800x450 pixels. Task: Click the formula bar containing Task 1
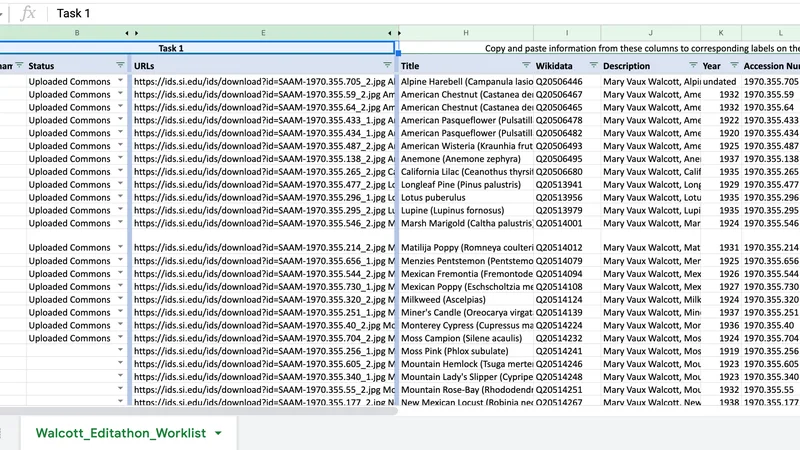click(423, 13)
